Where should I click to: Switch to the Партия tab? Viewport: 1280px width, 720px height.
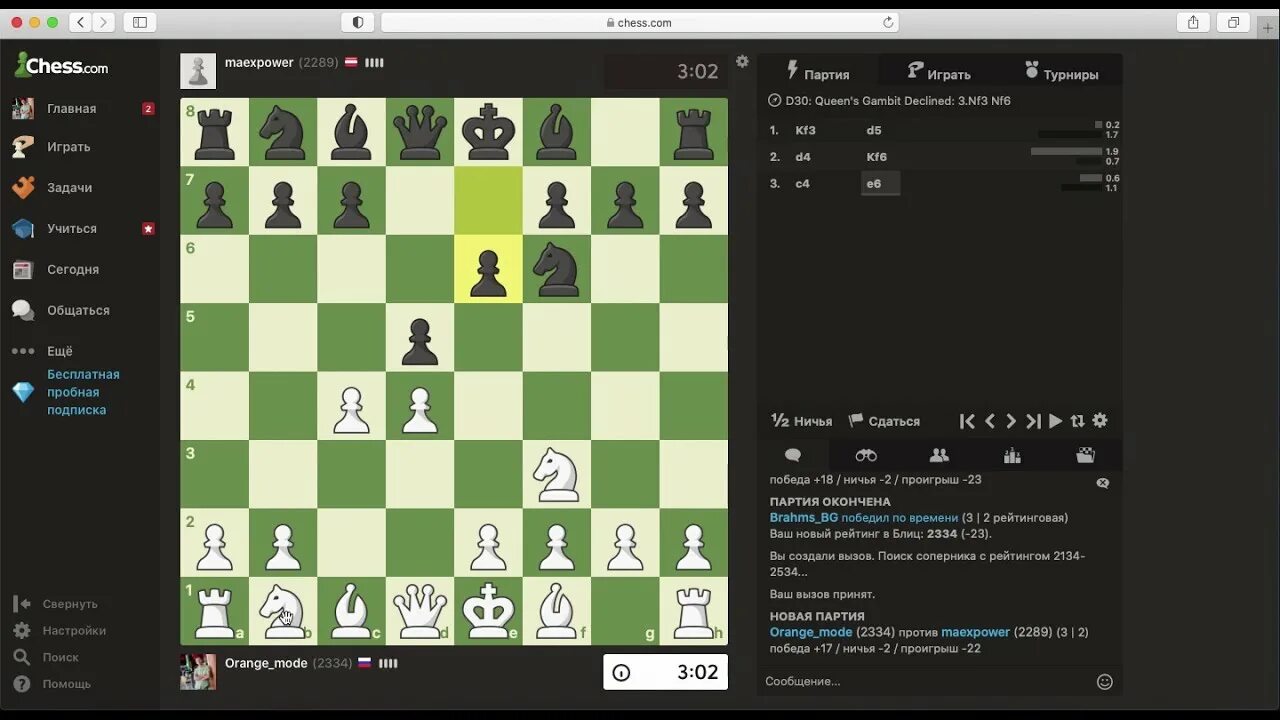tap(817, 72)
